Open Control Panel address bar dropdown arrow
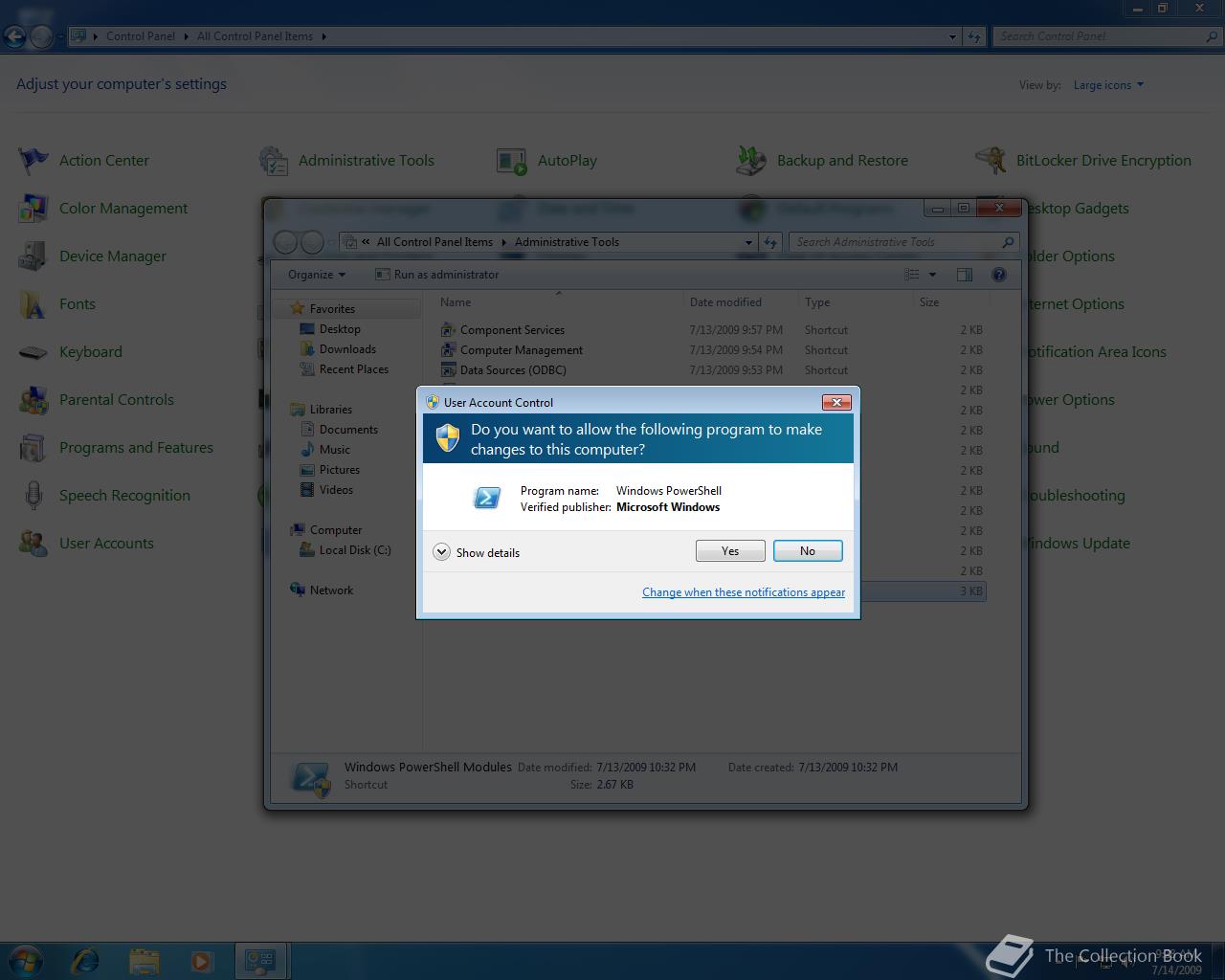This screenshot has width=1225, height=980. (952, 36)
